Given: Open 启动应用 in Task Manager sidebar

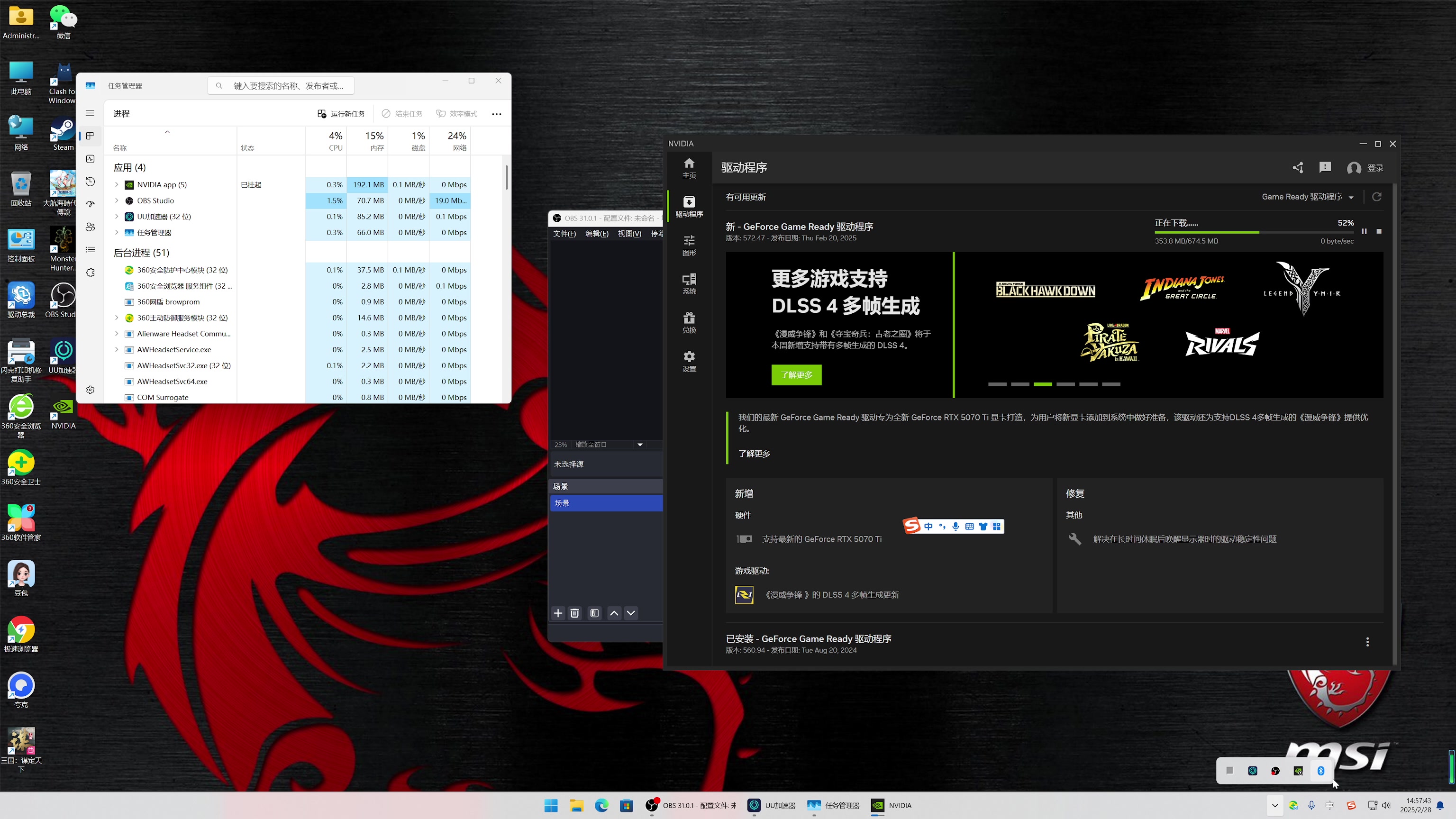Looking at the screenshot, I should [x=90, y=204].
